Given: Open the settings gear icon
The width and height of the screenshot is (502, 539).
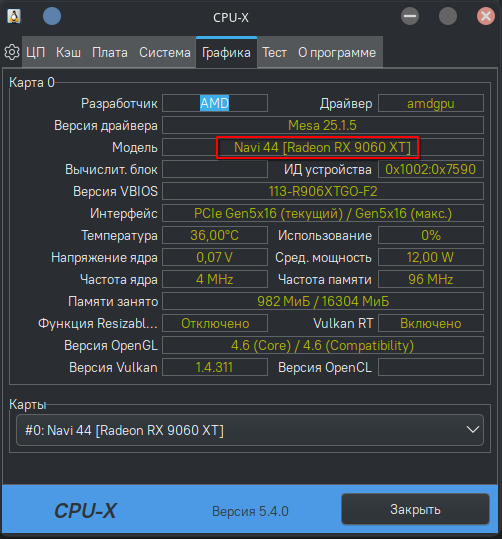Looking at the screenshot, I should pyautogui.click(x=12, y=52).
